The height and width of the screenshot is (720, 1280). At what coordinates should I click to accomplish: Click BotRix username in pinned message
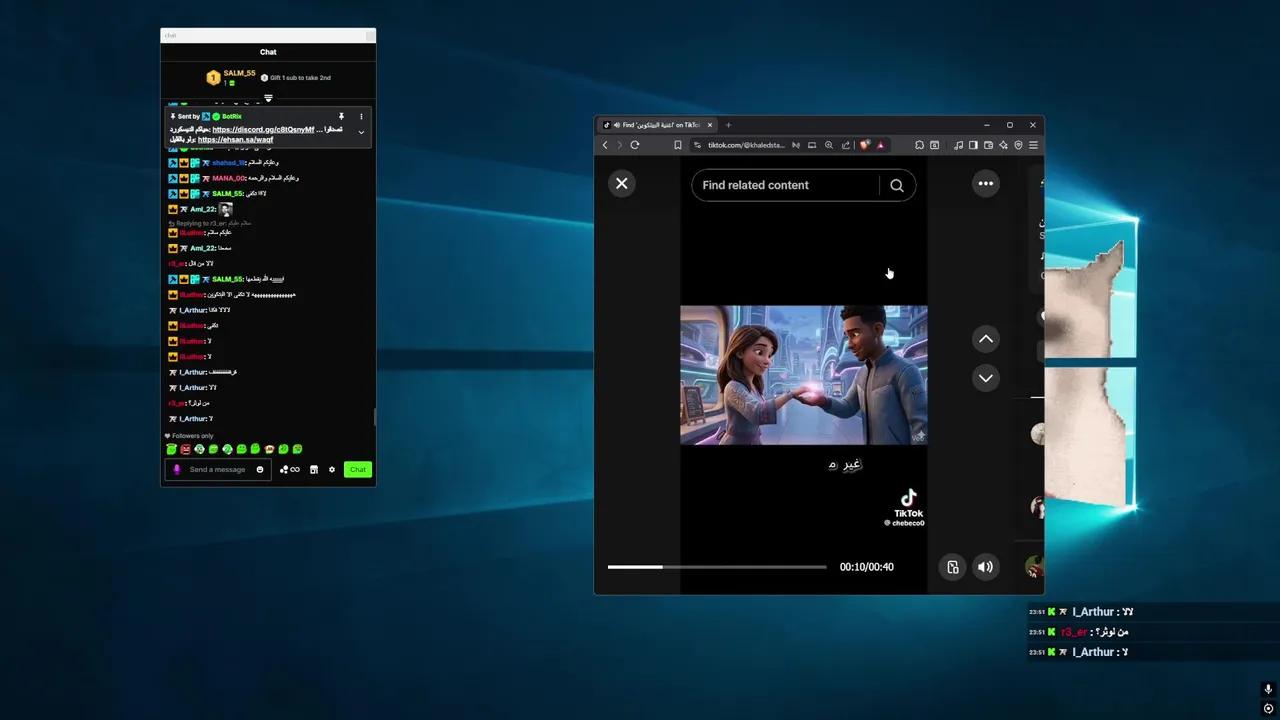click(x=232, y=117)
